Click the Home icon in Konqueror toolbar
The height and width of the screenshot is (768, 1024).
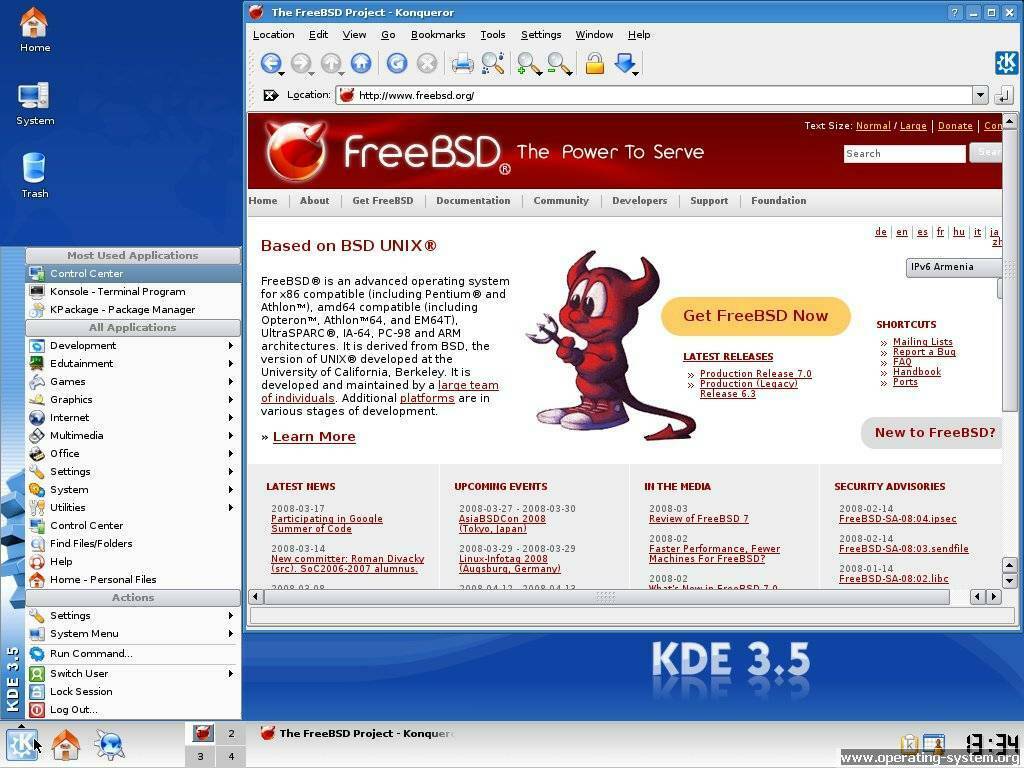point(361,64)
